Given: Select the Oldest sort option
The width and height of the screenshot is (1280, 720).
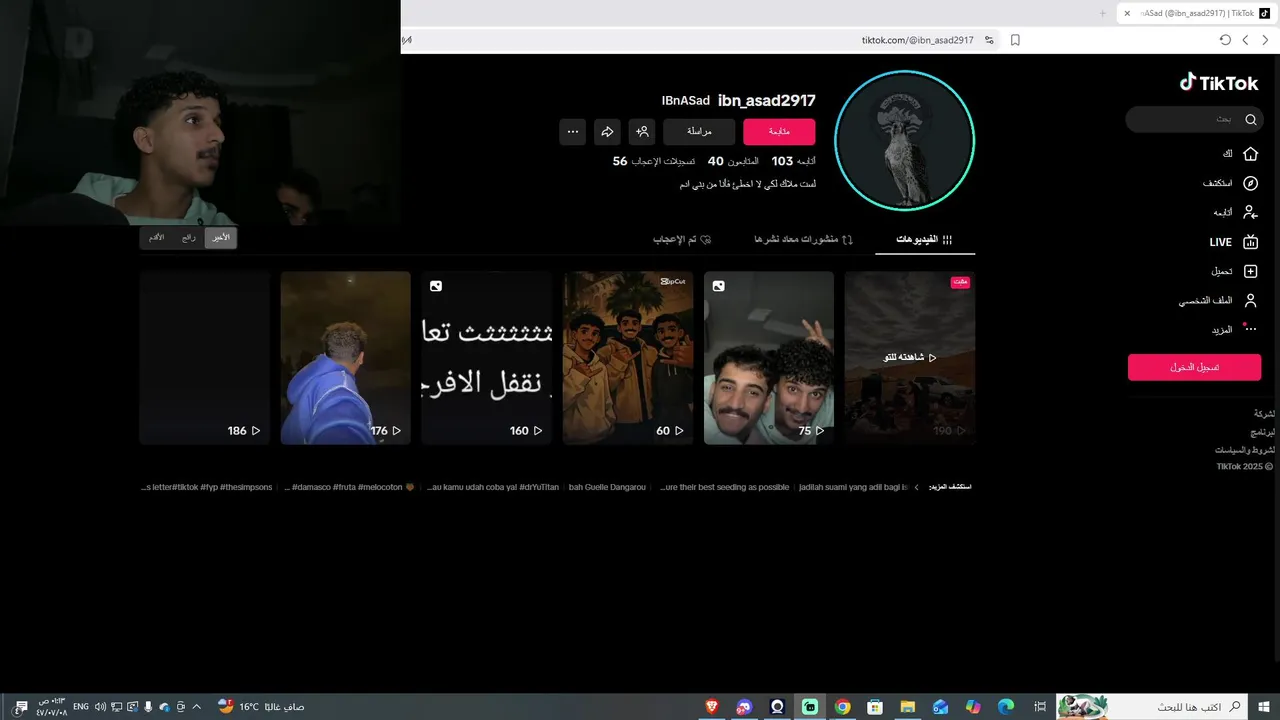Looking at the screenshot, I should [x=157, y=238].
